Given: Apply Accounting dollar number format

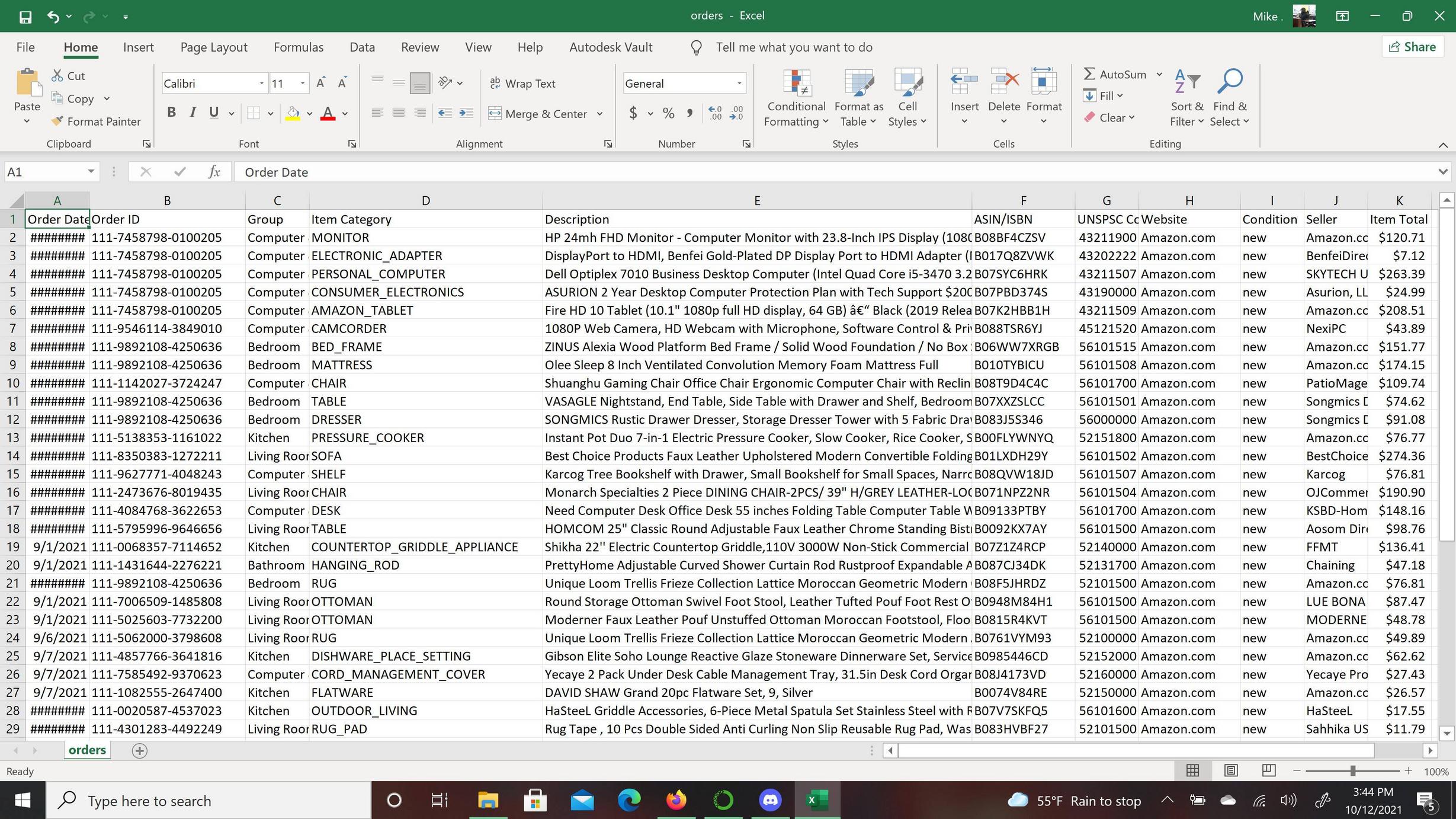Looking at the screenshot, I should 633,113.
